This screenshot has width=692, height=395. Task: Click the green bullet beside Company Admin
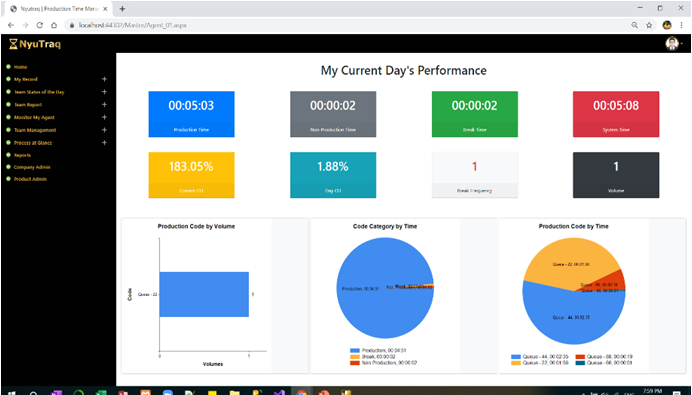(x=8, y=167)
